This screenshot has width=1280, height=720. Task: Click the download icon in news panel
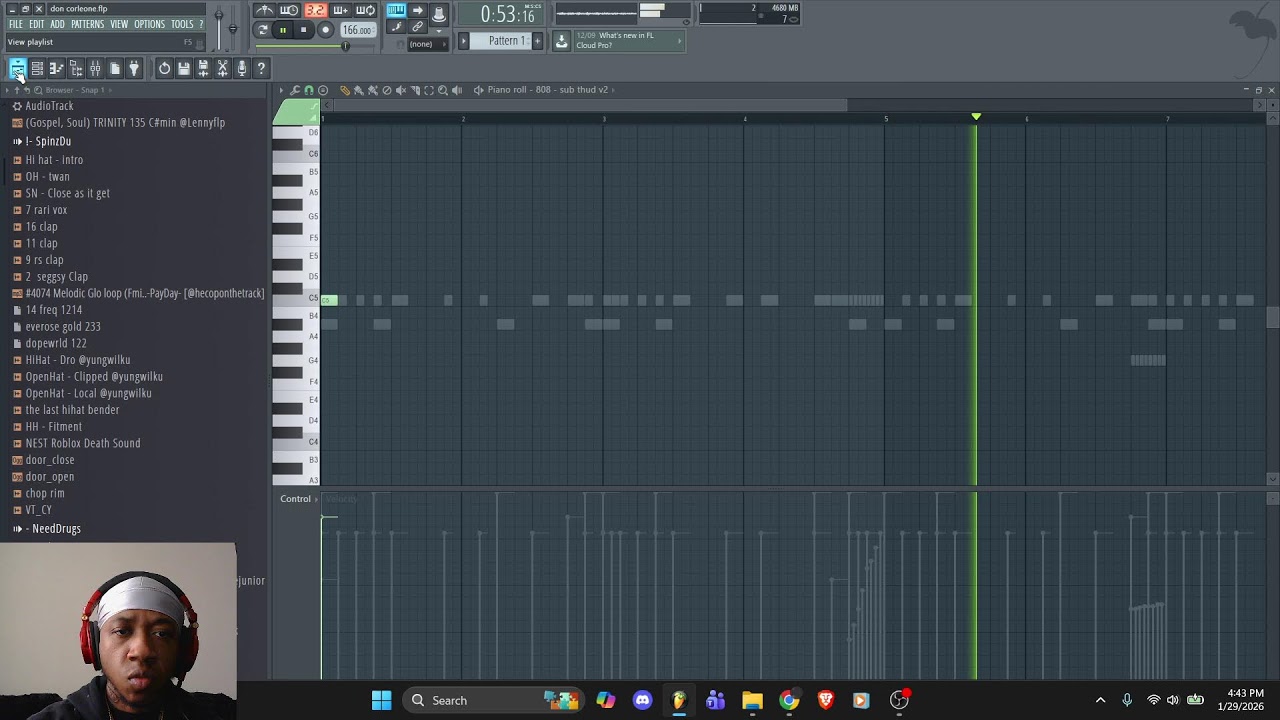tap(562, 41)
